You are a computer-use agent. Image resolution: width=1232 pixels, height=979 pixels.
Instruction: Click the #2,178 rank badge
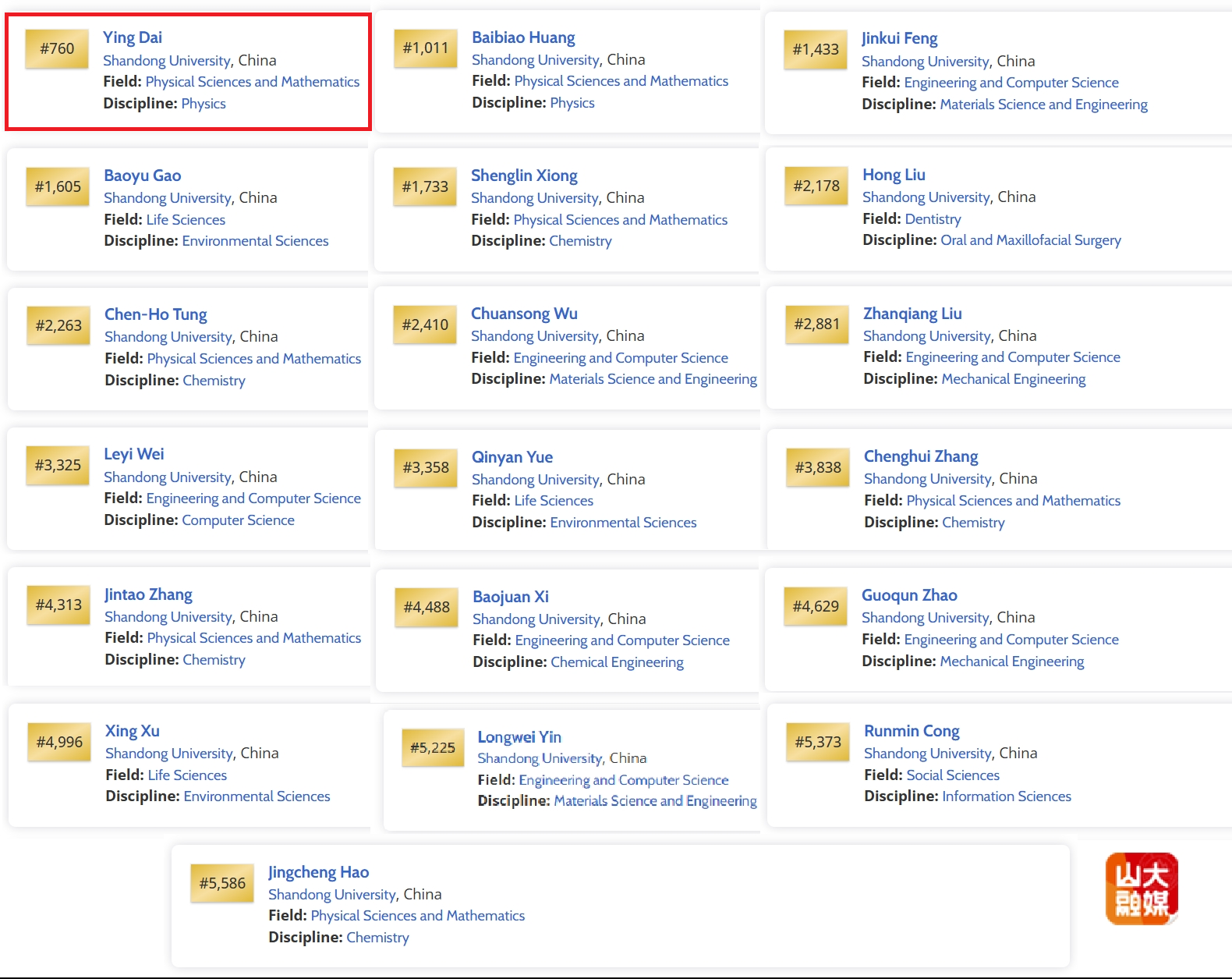[x=816, y=186]
